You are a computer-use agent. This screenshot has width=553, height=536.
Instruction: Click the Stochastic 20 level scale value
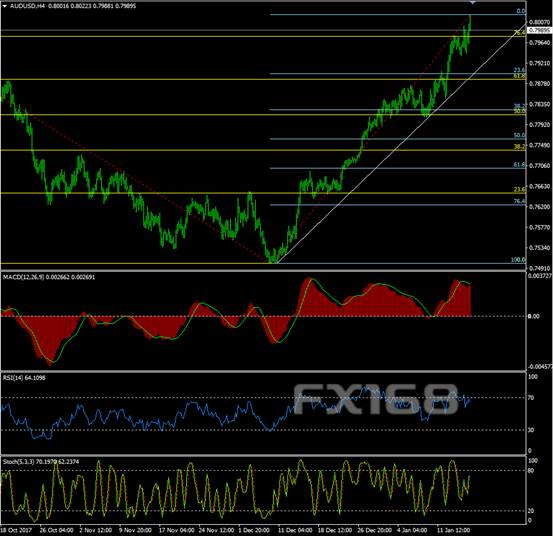[x=531, y=511]
